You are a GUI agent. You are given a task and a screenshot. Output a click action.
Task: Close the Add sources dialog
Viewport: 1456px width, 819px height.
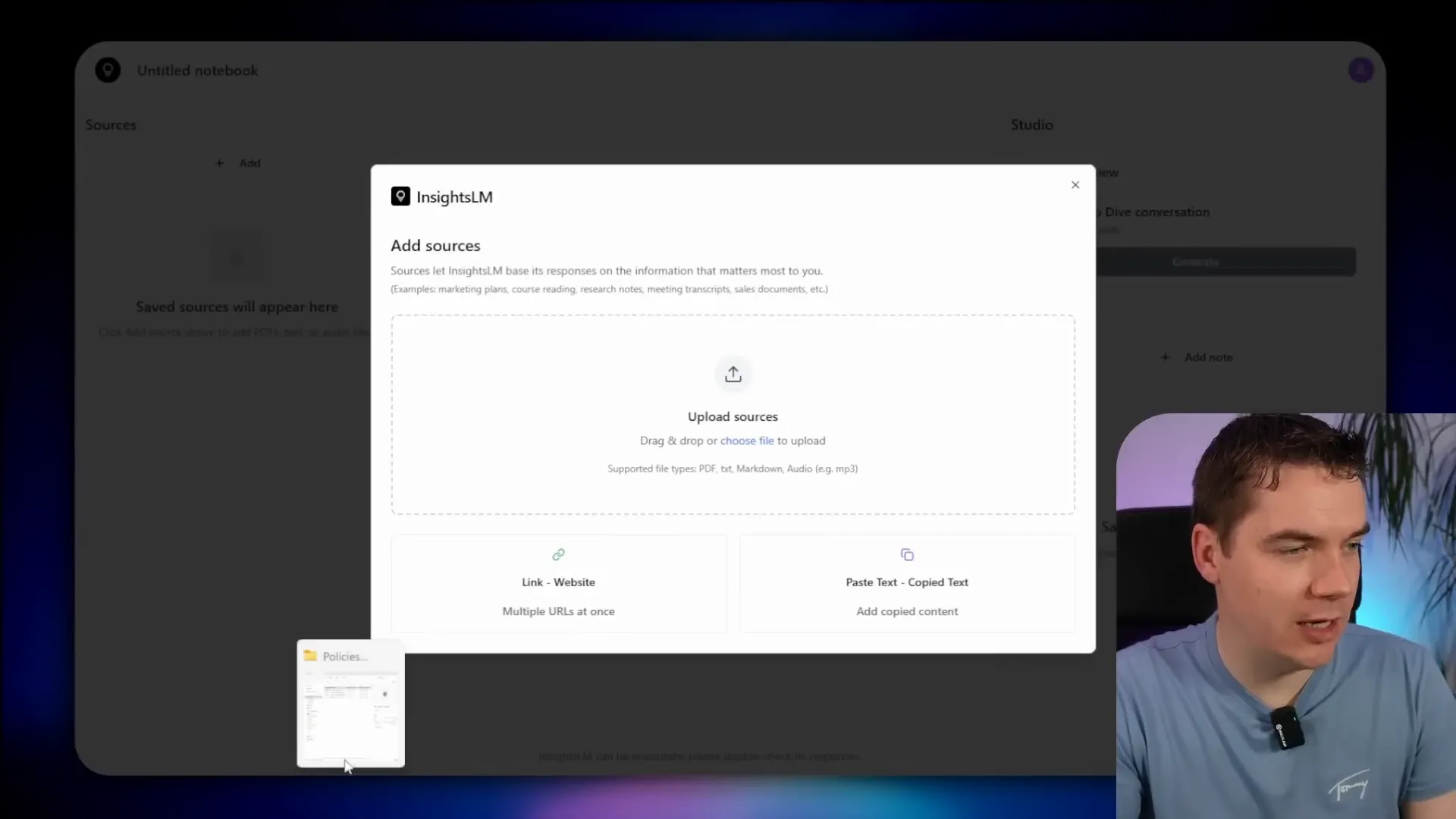(1075, 185)
